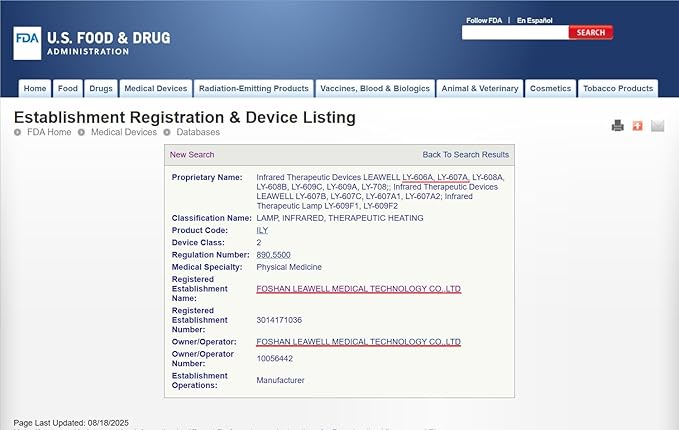Click Physical Medicine specialty value
This screenshot has height=430, width=679.
coord(289,267)
